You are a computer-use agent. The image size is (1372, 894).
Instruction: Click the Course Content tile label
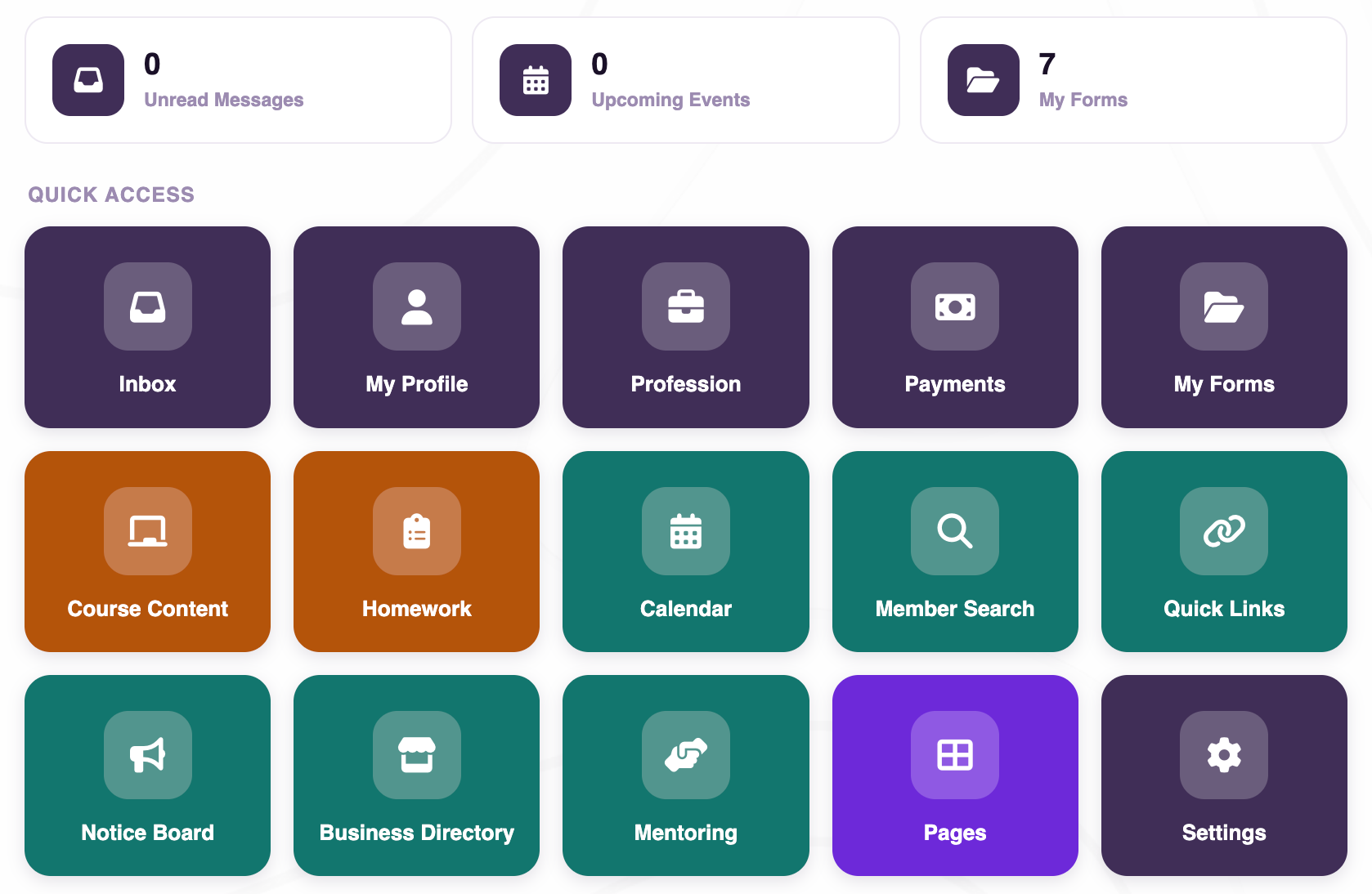(148, 609)
